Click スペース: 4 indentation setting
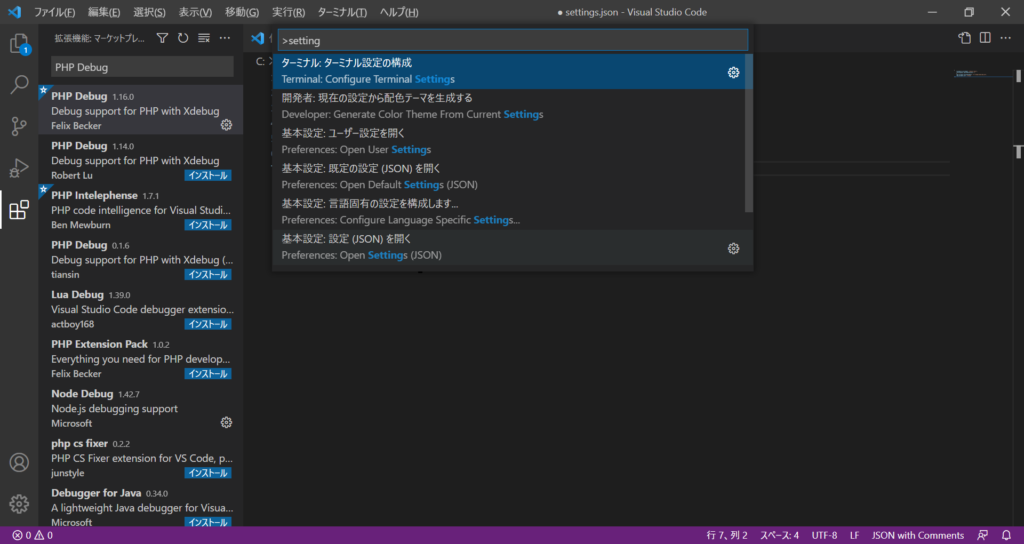Image resolution: width=1024 pixels, height=544 pixels. tap(779, 536)
